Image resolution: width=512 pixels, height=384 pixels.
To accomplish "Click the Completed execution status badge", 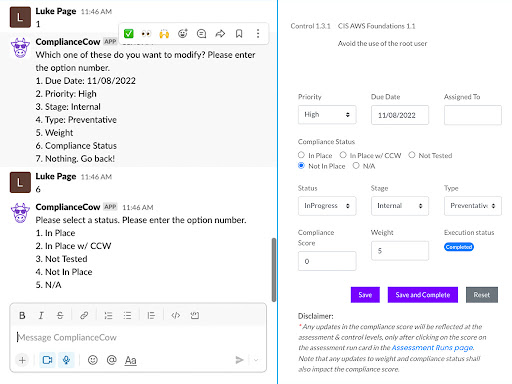I will click(x=459, y=247).
